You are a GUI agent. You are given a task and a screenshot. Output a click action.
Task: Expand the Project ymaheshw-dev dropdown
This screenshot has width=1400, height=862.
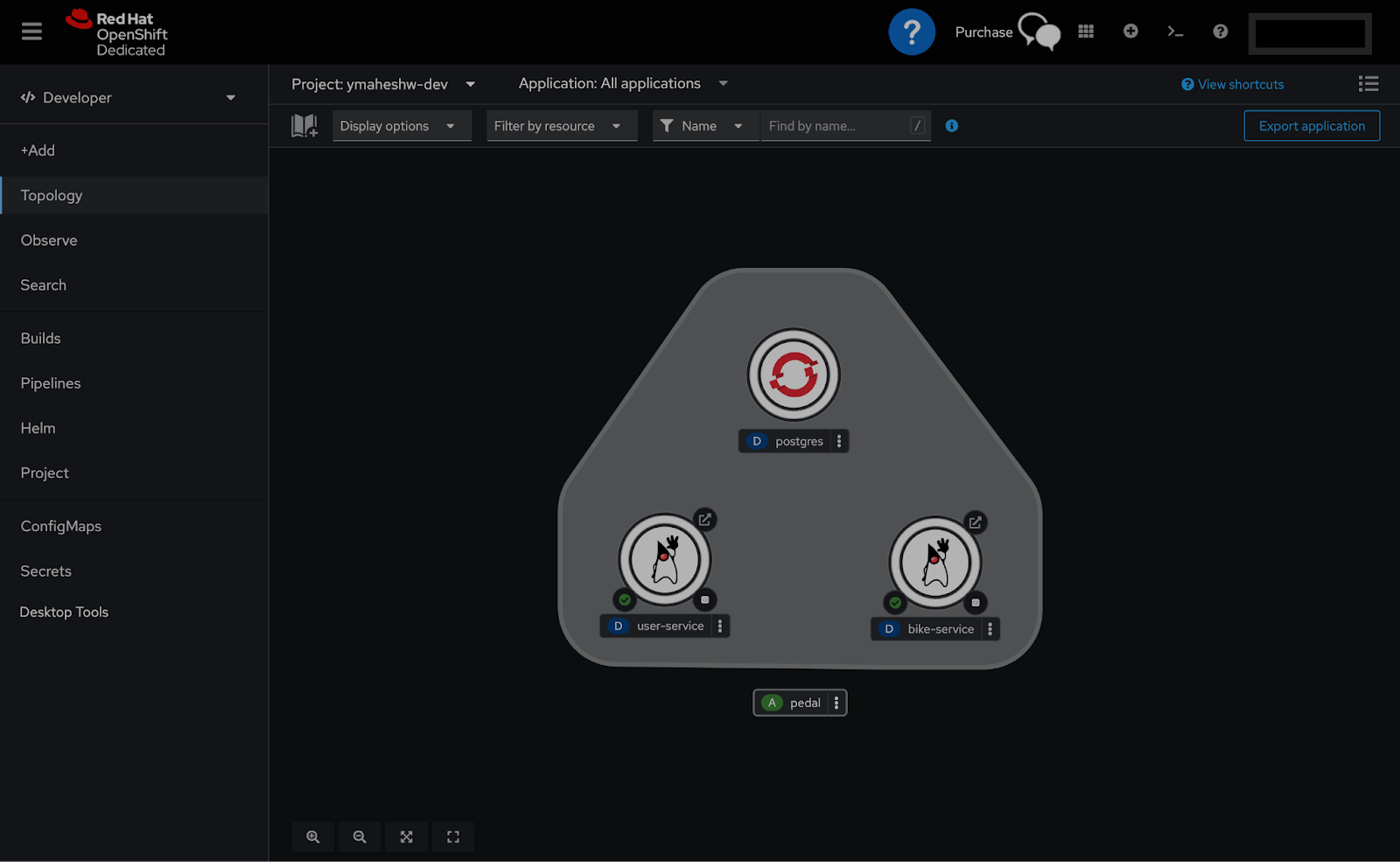click(383, 84)
